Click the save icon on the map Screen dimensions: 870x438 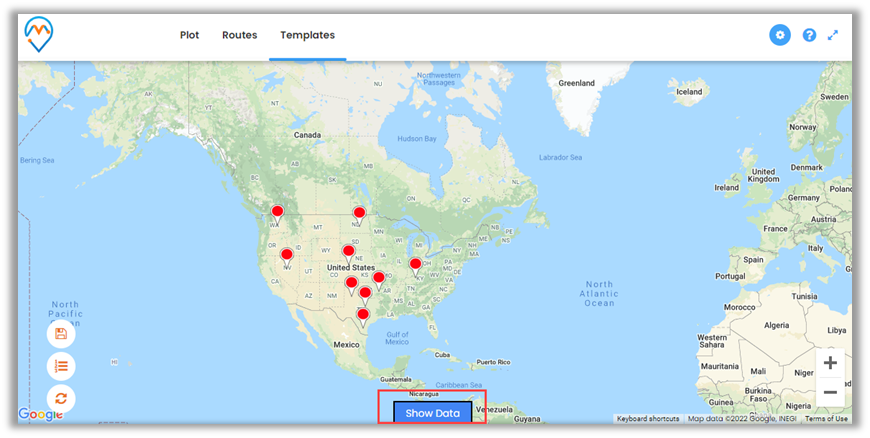(x=61, y=334)
